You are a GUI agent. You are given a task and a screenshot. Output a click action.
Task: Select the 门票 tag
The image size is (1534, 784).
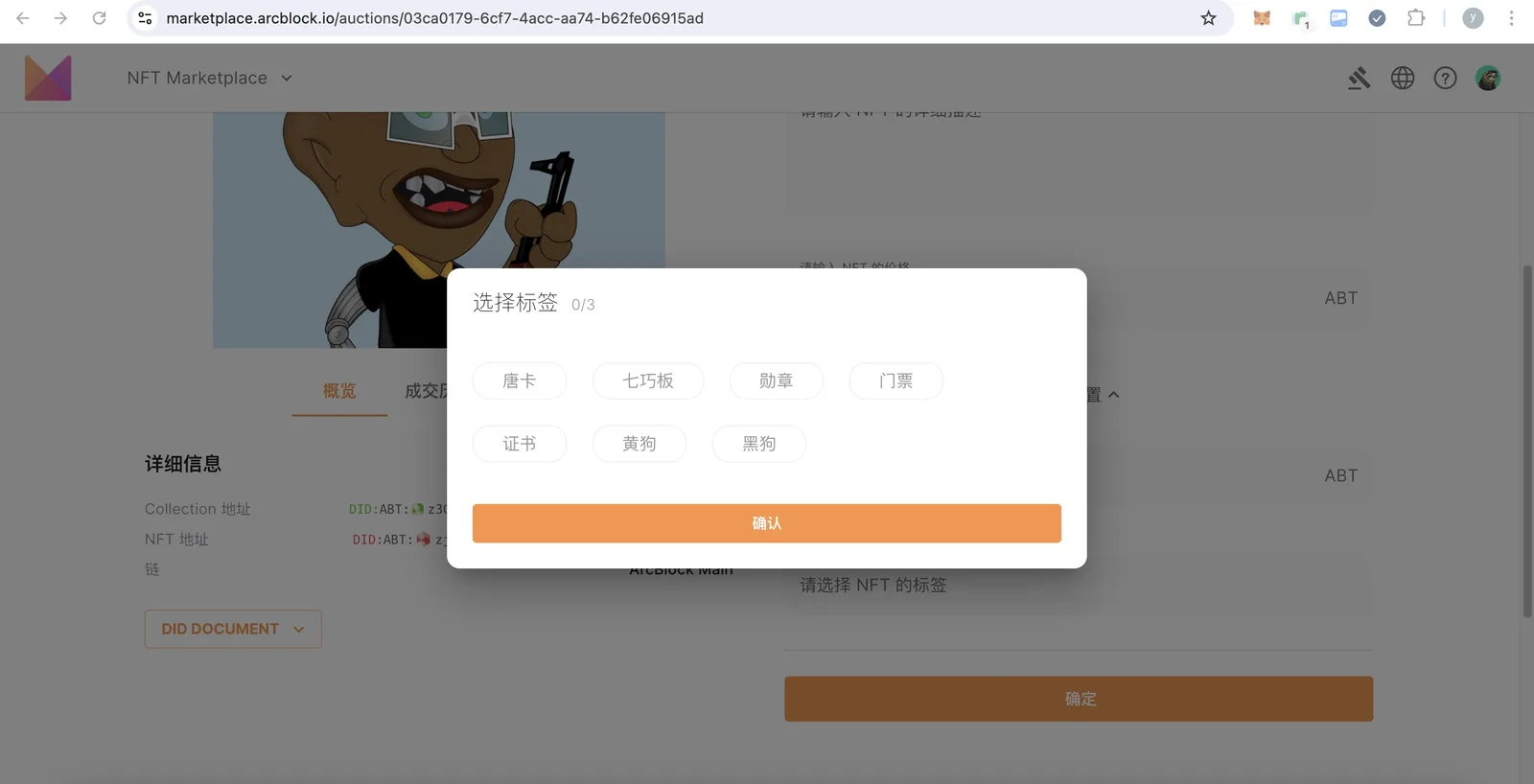pyautogui.click(x=896, y=380)
